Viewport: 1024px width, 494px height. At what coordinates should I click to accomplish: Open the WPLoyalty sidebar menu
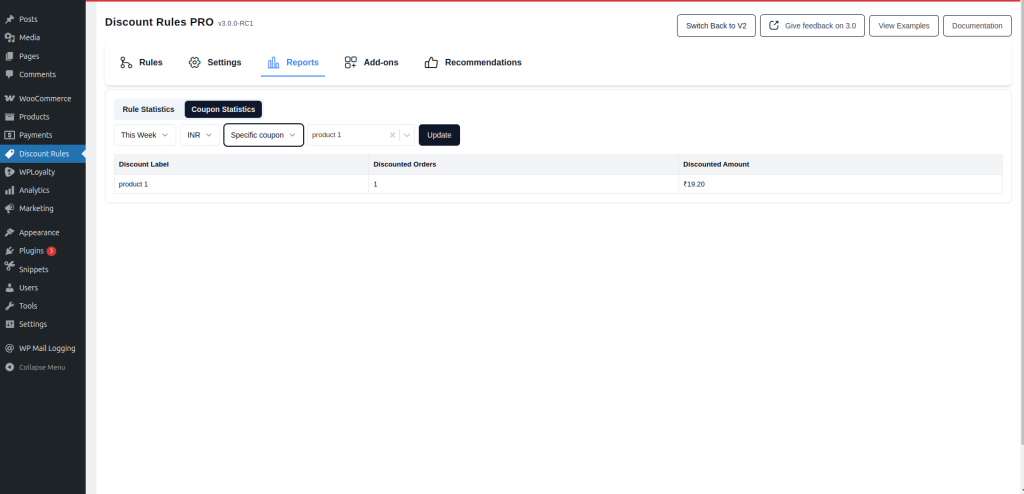(37, 172)
